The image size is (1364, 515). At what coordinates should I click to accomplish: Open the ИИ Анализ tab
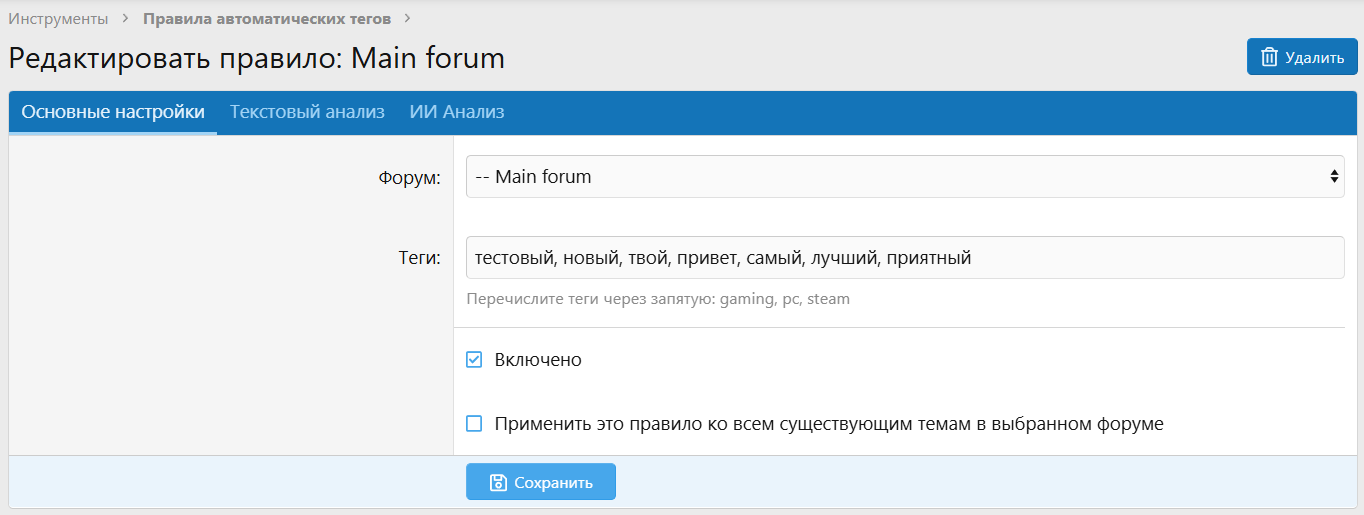[456, 112]
